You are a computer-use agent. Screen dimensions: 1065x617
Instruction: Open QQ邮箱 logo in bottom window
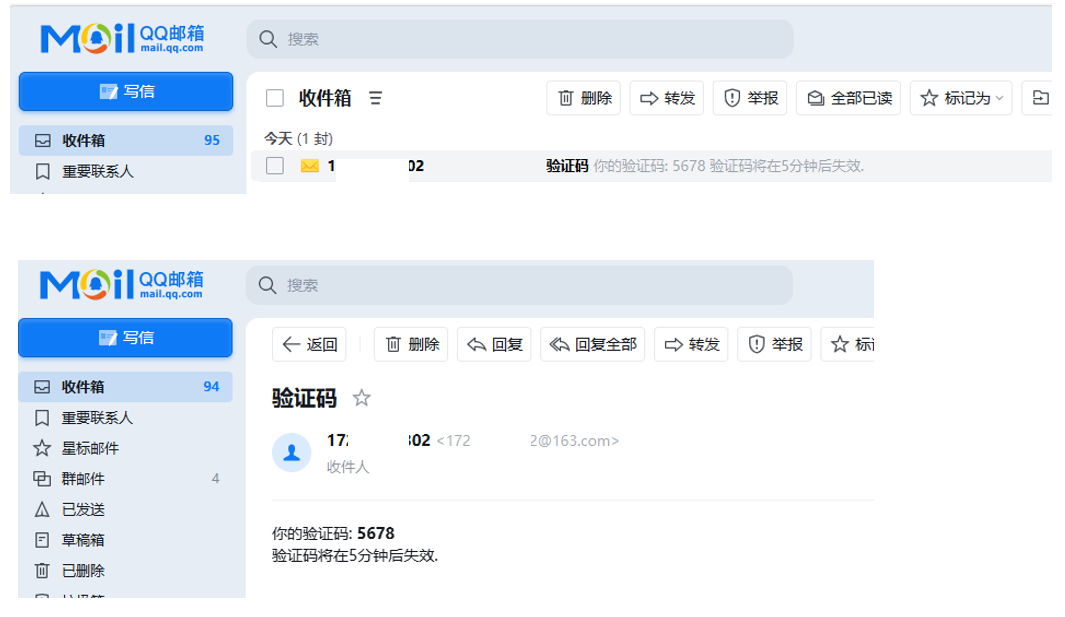(x=122, y=284)
